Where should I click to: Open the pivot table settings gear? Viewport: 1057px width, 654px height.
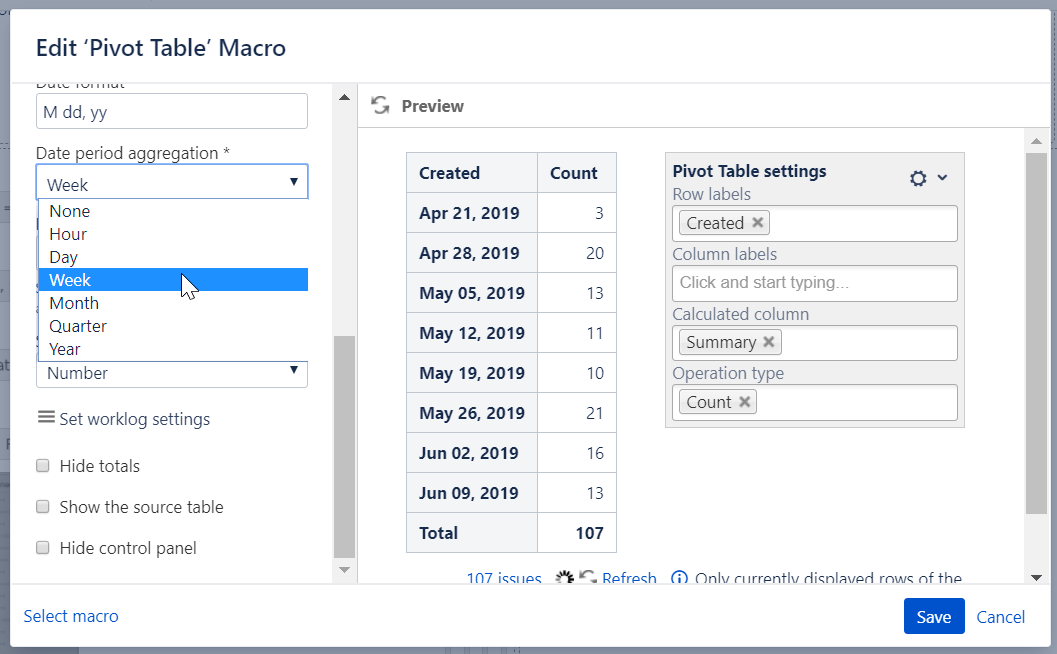pyautogui.click(x=918, y=178)
